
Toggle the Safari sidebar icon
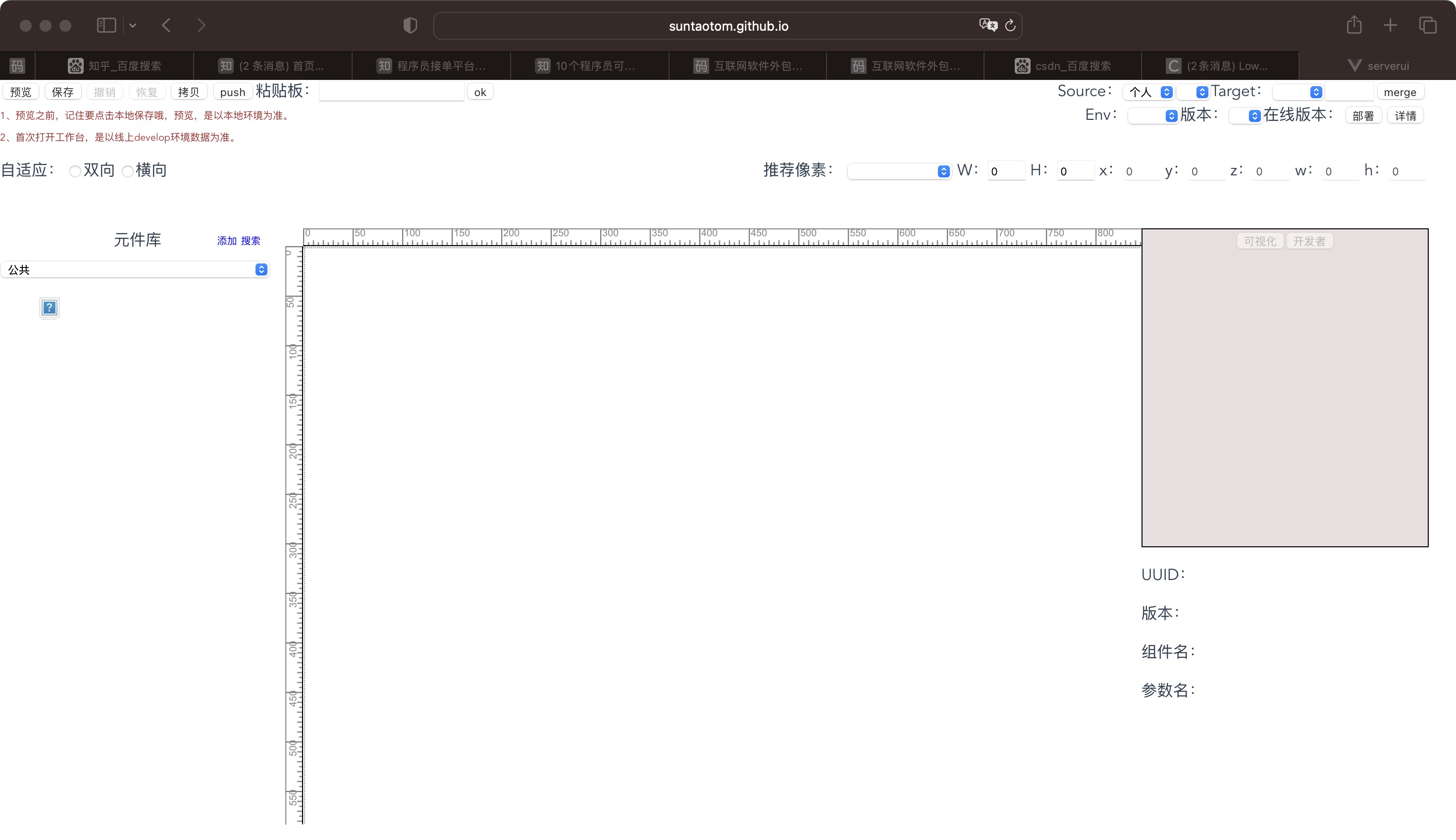106,25
